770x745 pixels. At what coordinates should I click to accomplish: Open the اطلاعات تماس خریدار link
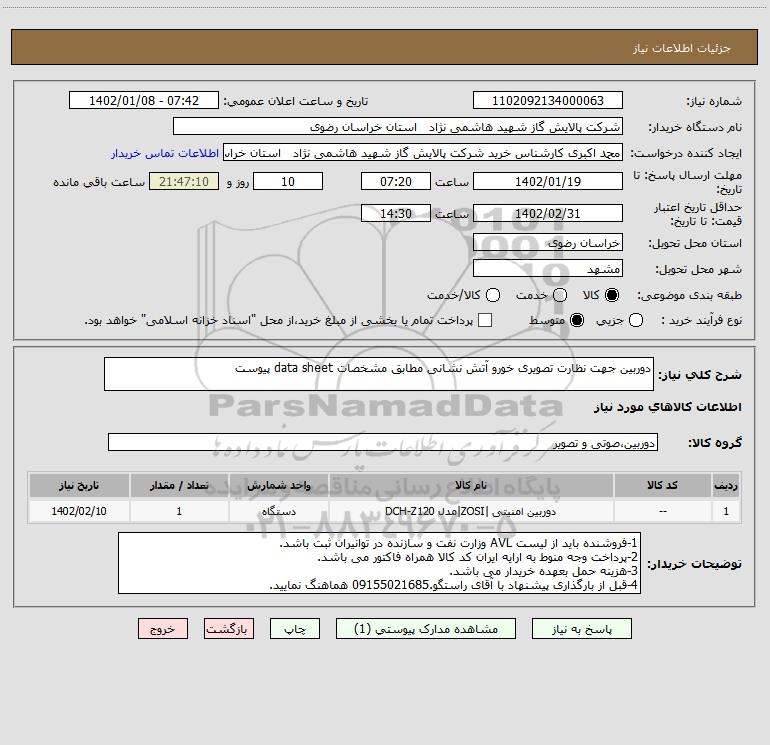(165, 153)
